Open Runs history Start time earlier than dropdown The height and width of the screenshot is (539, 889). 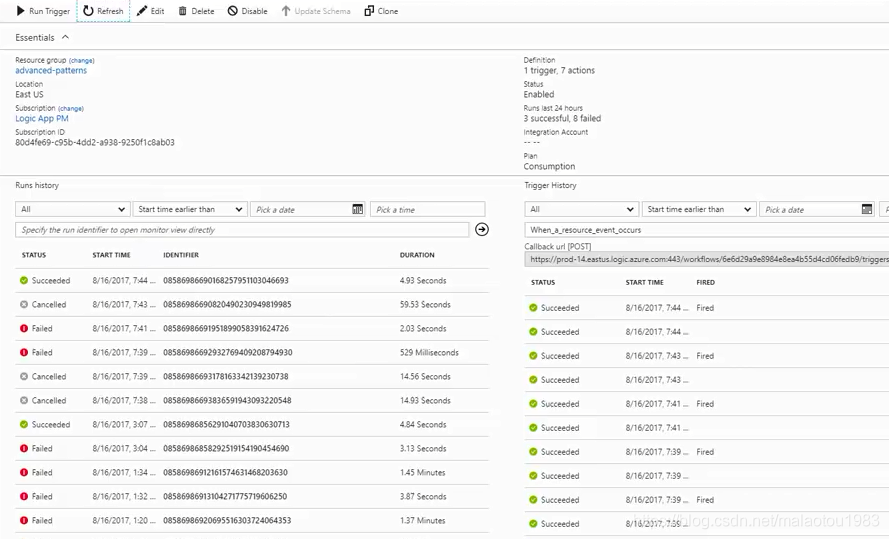click(x=190, y=209)
